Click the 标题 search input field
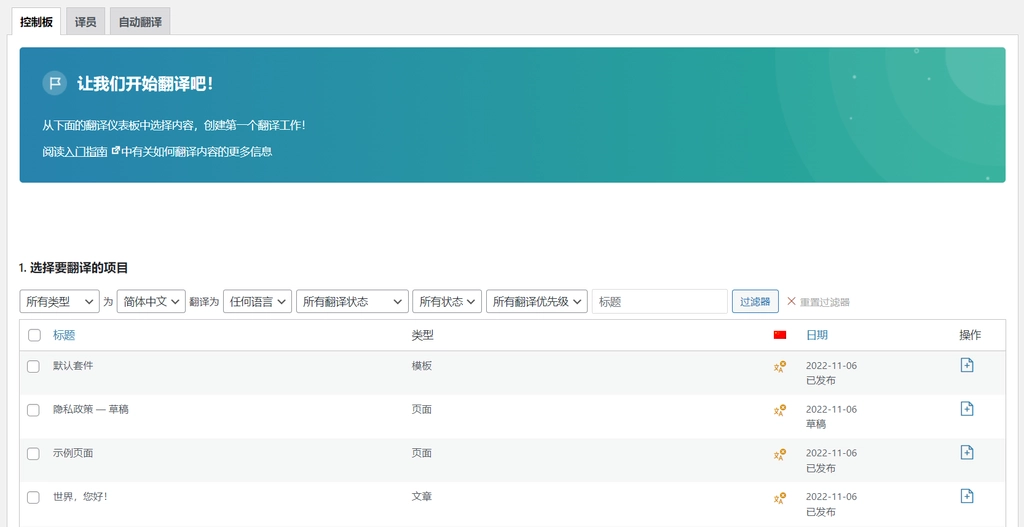The image size is (1024, 527). (659, 301)
